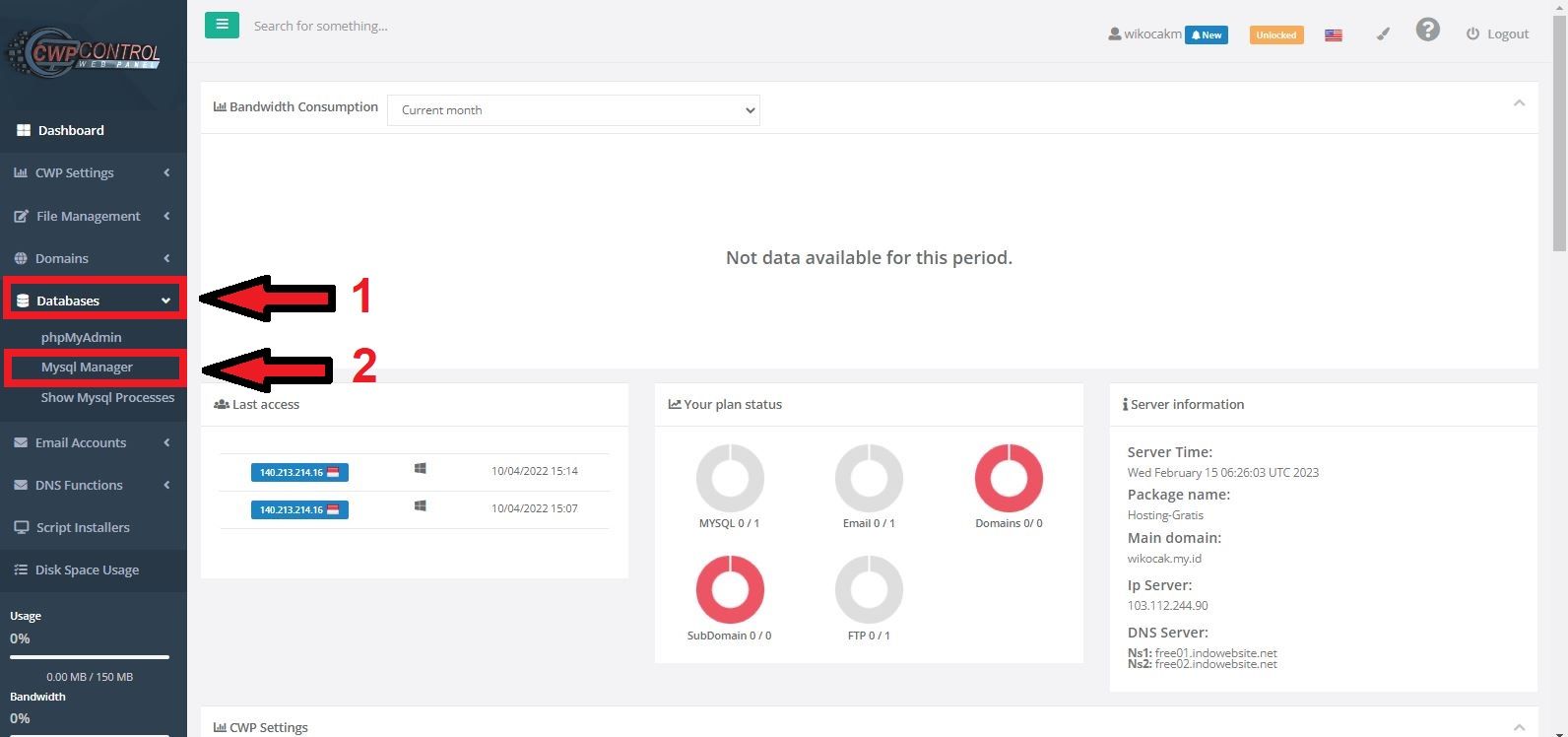Click the Domains globe icon
The height and width of the screenshot is (737, 1568).
coord(21,258)
